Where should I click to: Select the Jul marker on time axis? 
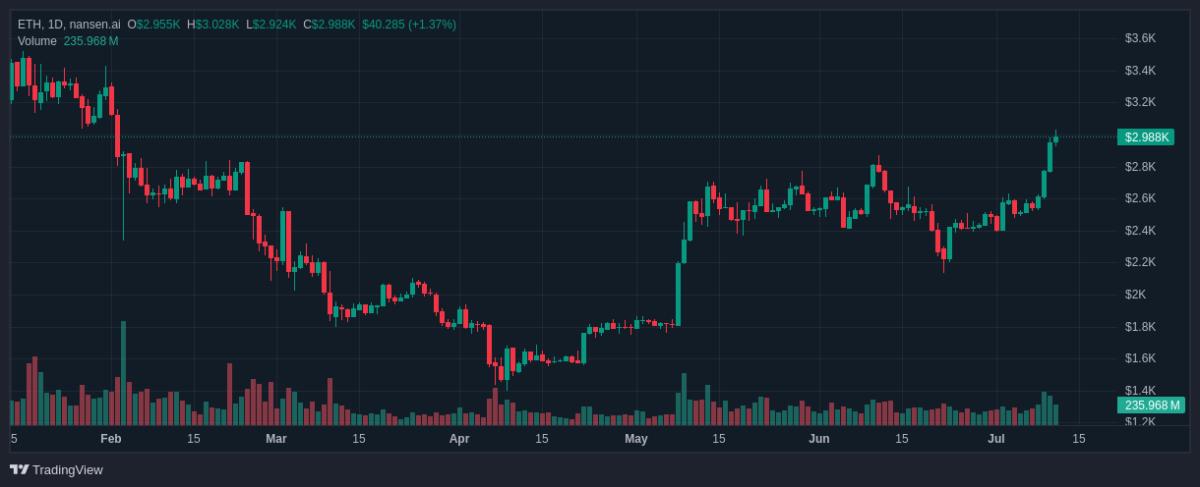(x=996, y=438)
